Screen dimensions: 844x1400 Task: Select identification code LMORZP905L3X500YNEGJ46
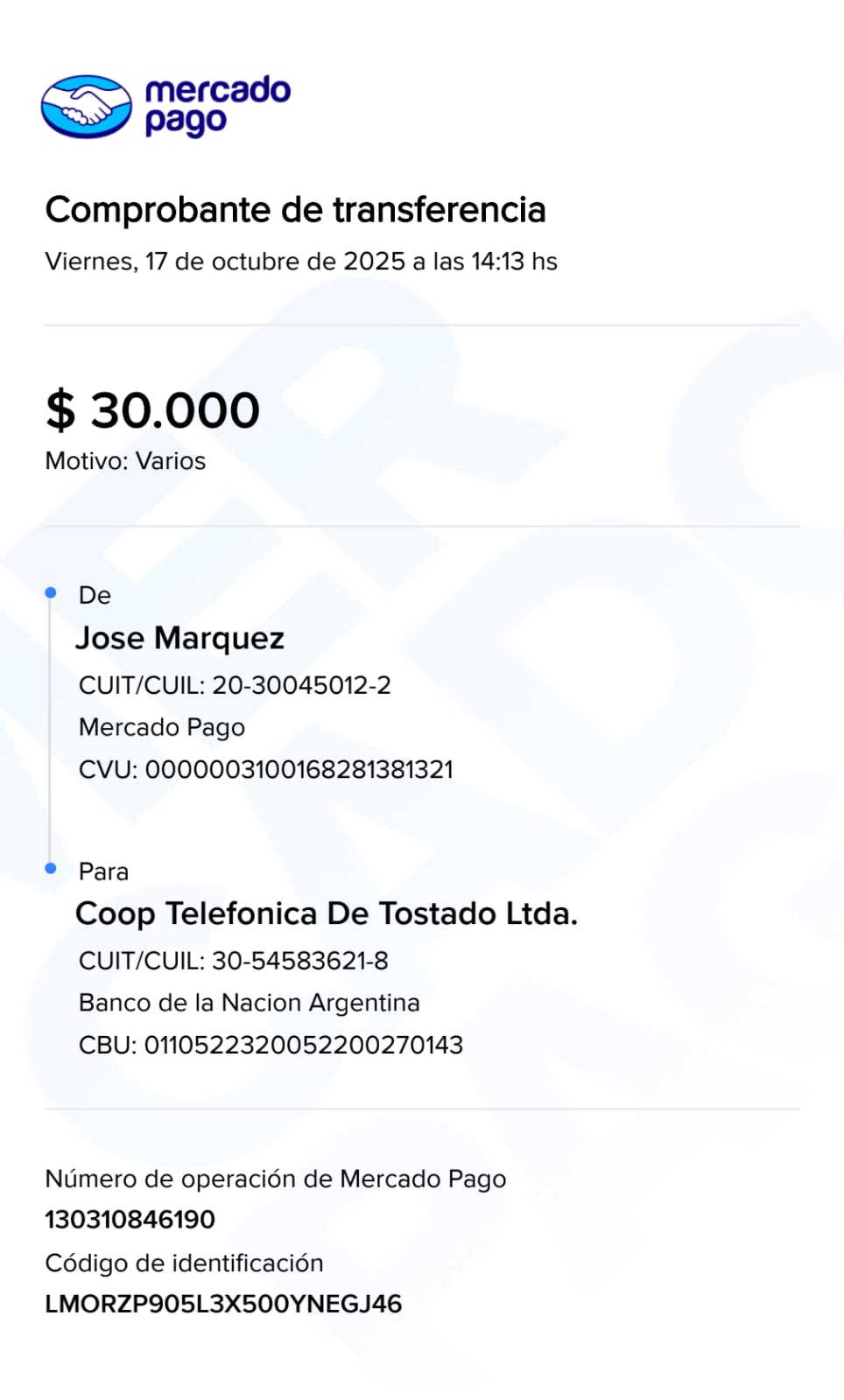[223, 1304]
